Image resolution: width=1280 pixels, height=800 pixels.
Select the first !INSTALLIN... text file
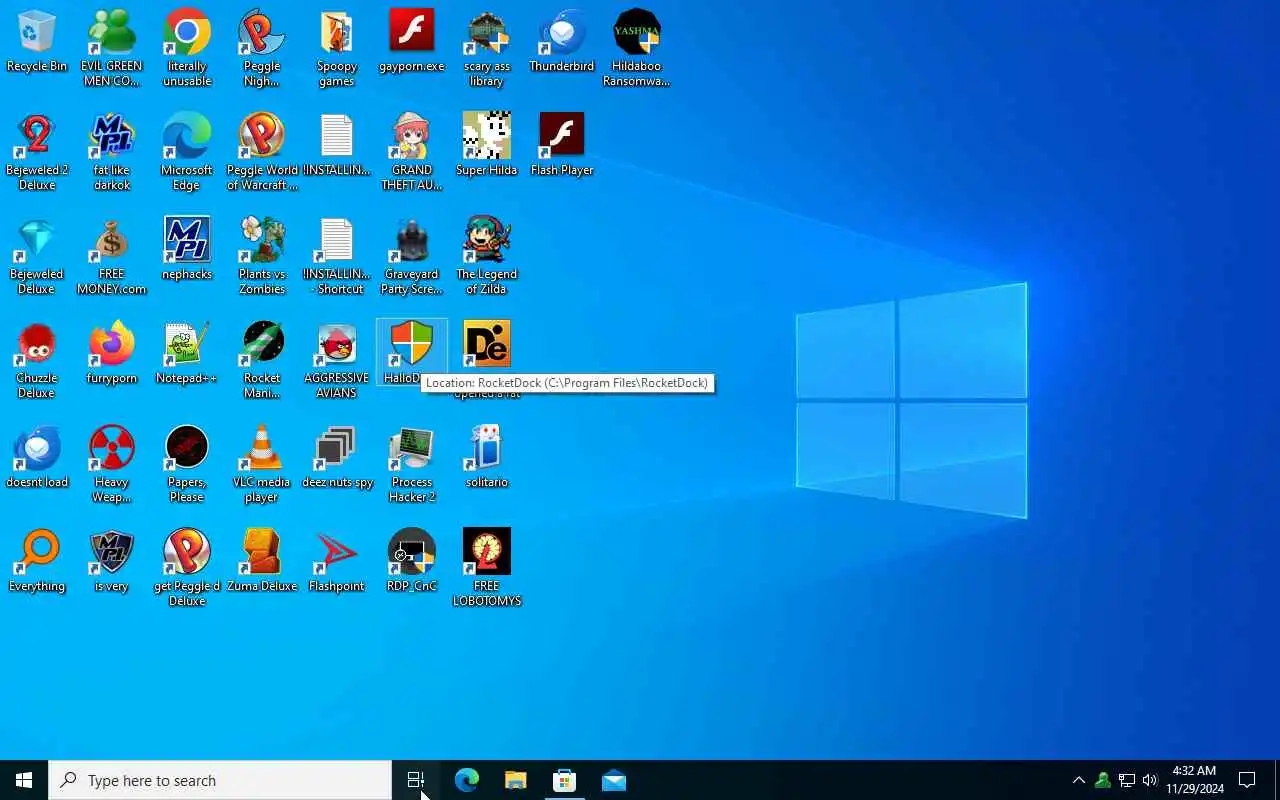pos(337,145)
